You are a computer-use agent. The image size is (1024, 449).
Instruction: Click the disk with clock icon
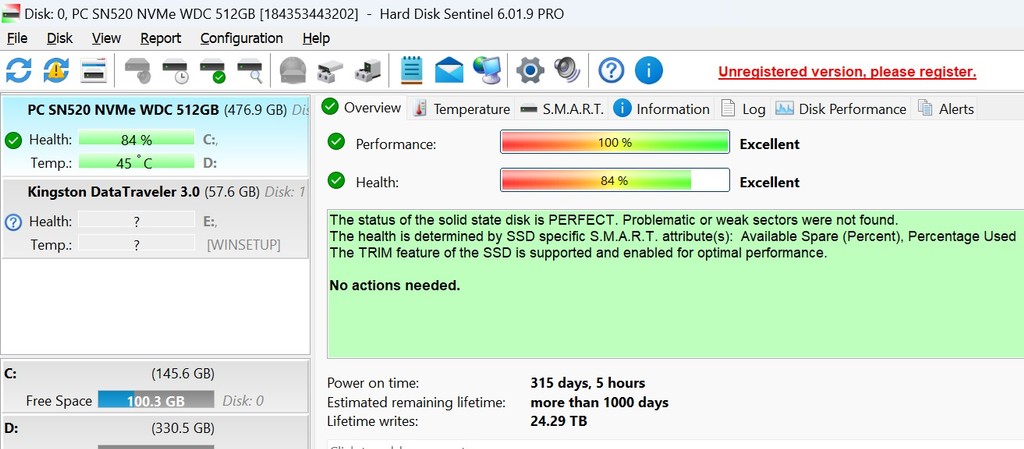[x=175, y=70]
